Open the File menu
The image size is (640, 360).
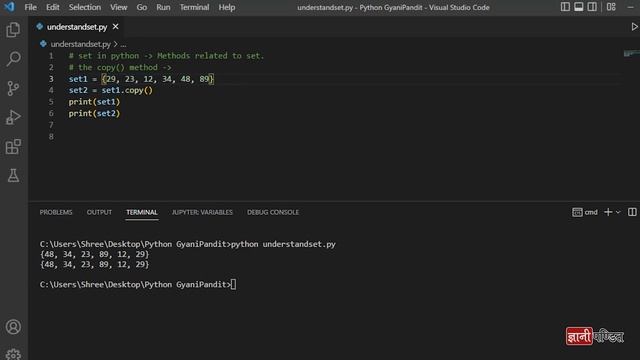(31, 7)
